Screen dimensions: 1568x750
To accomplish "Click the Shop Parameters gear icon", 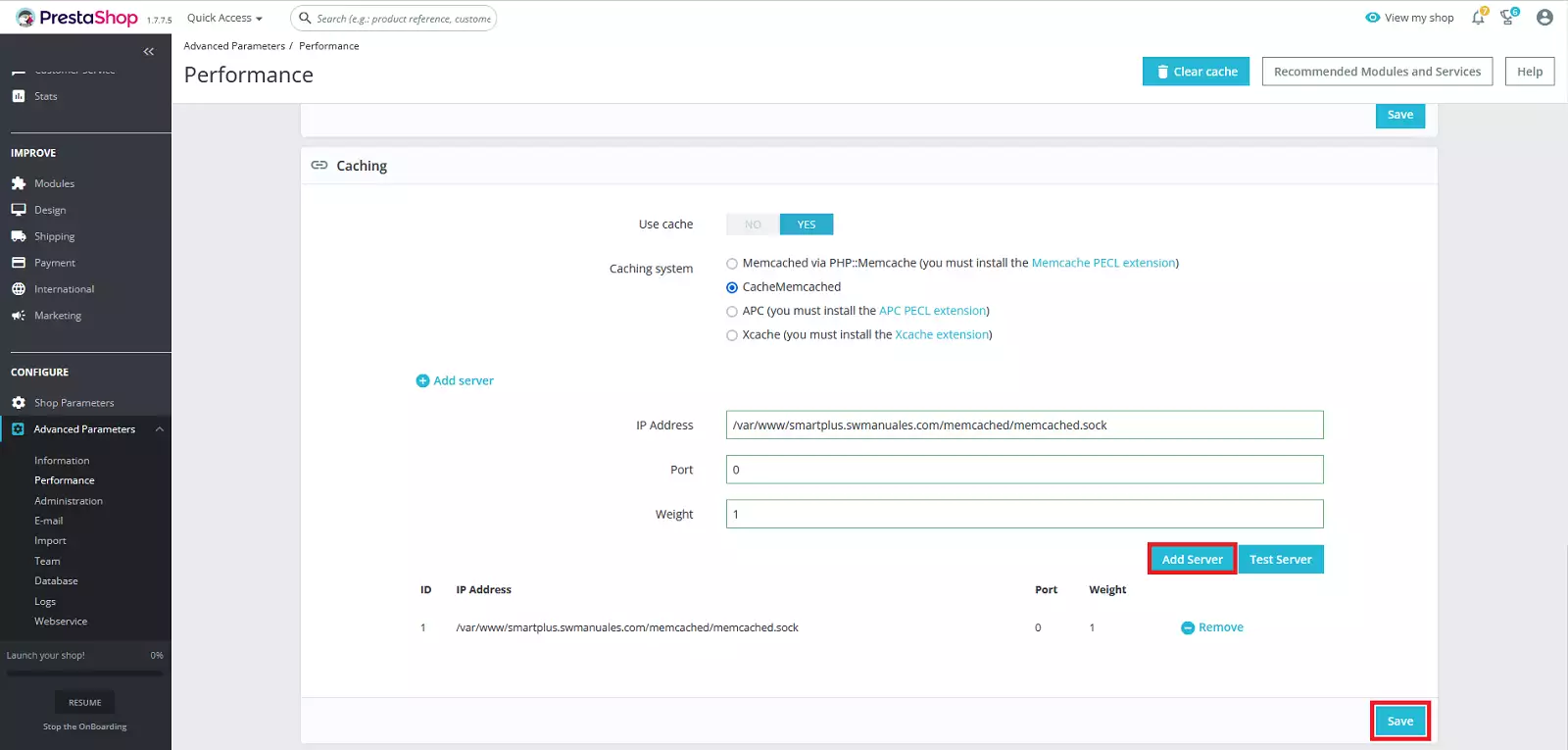I will 19,403.
